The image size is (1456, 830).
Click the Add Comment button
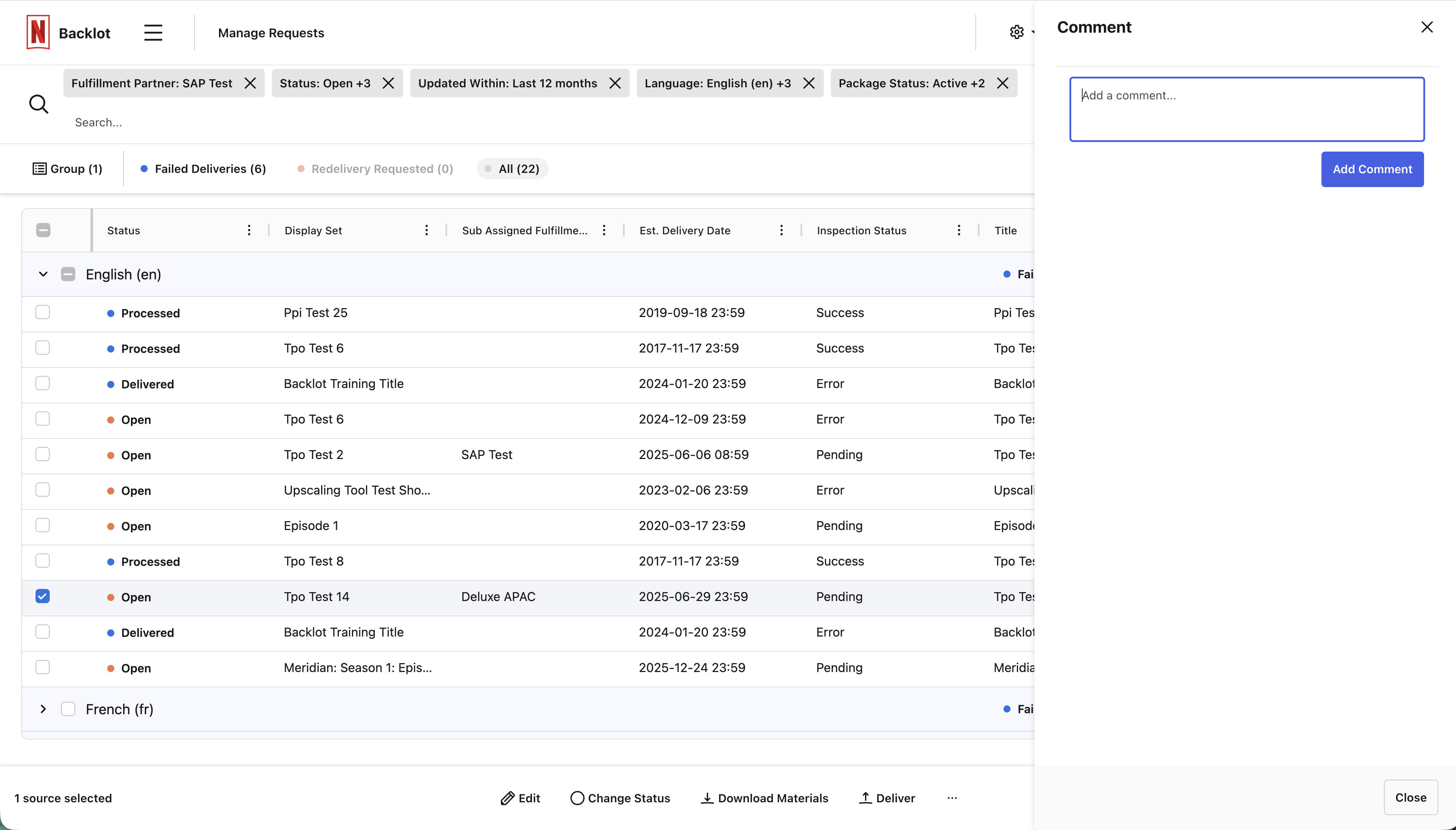(1372, 169)
